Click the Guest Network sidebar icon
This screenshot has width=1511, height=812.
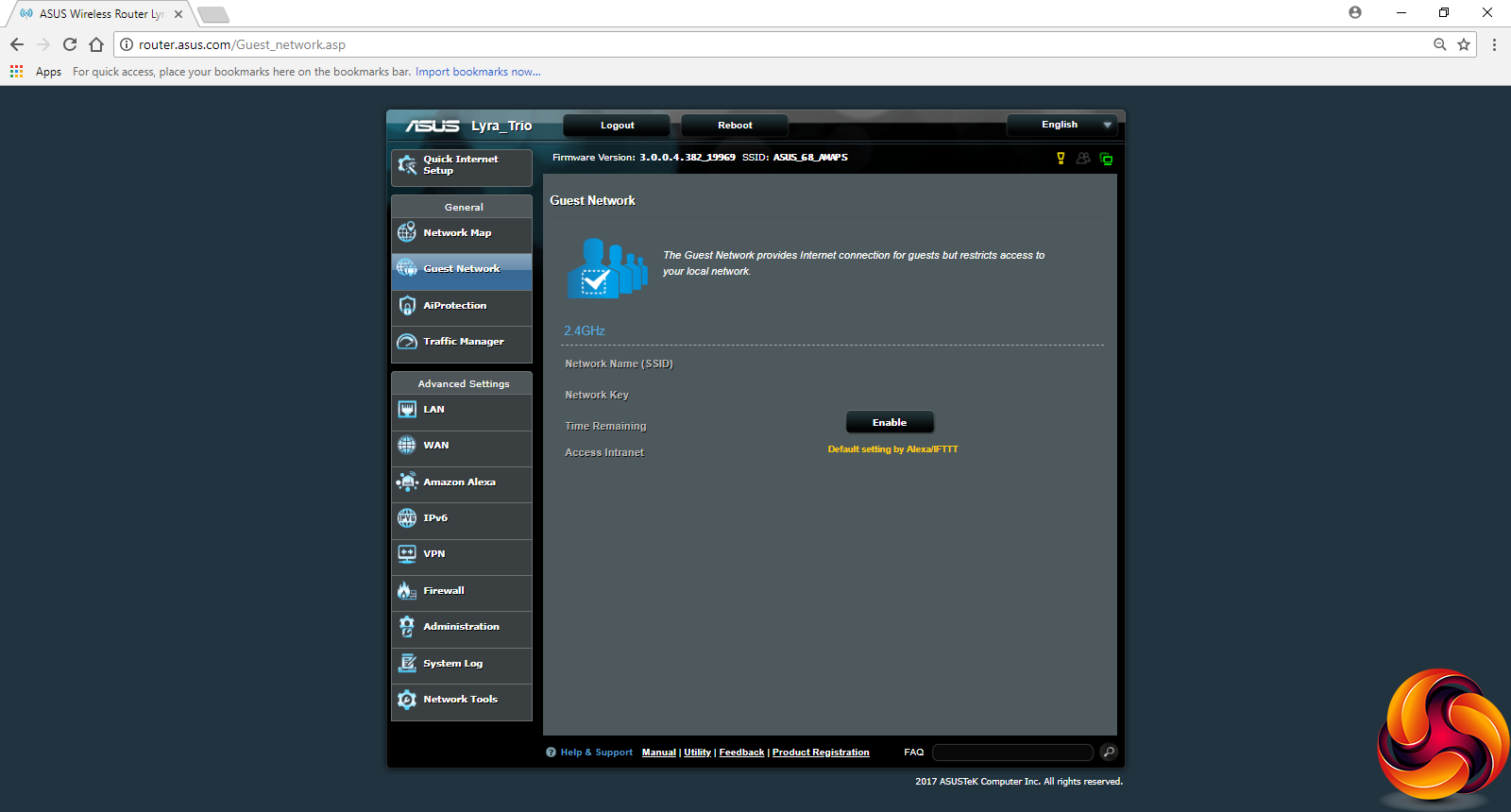pos(407,268)
